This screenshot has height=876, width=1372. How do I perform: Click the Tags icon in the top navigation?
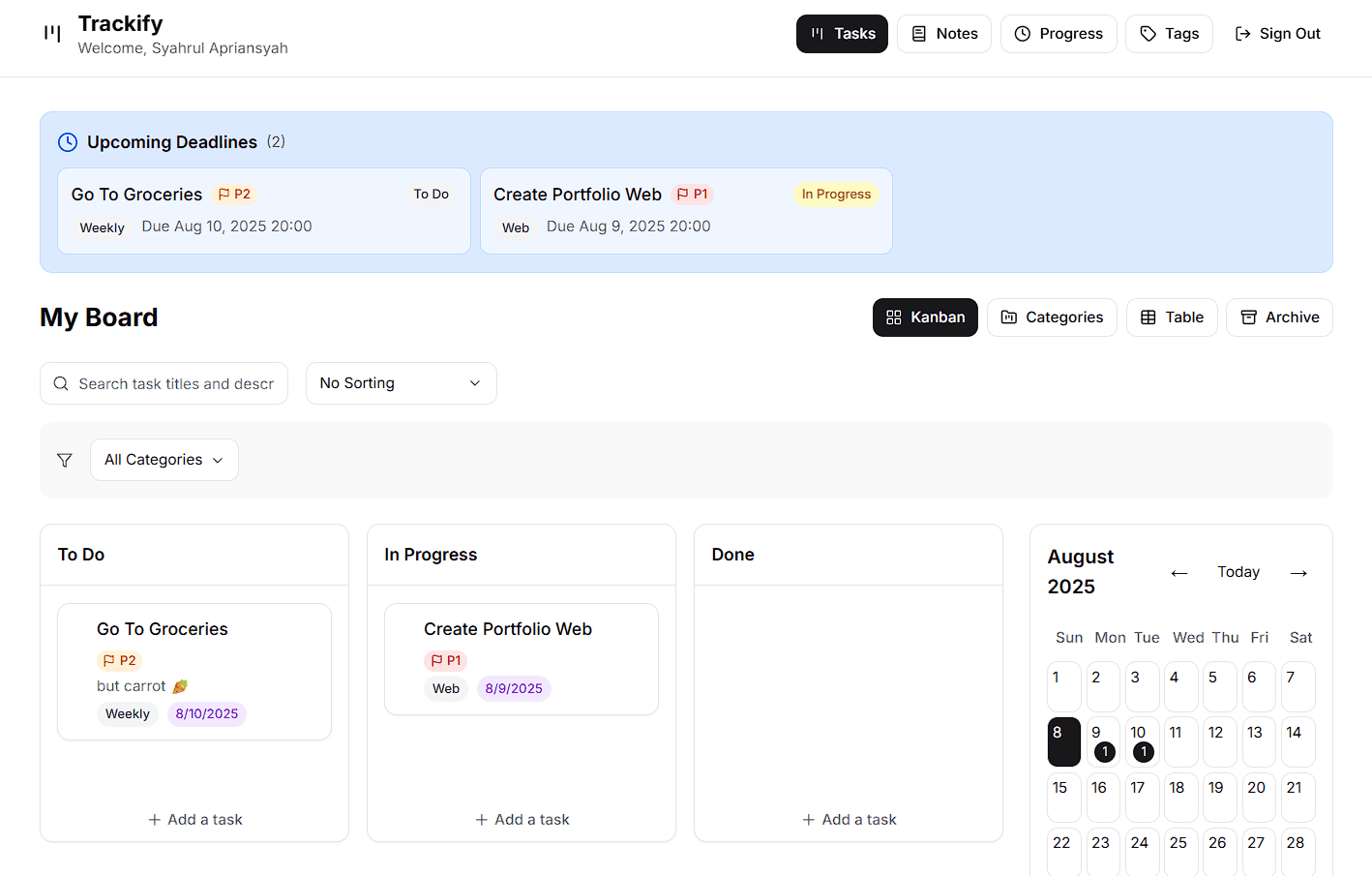1148,33
